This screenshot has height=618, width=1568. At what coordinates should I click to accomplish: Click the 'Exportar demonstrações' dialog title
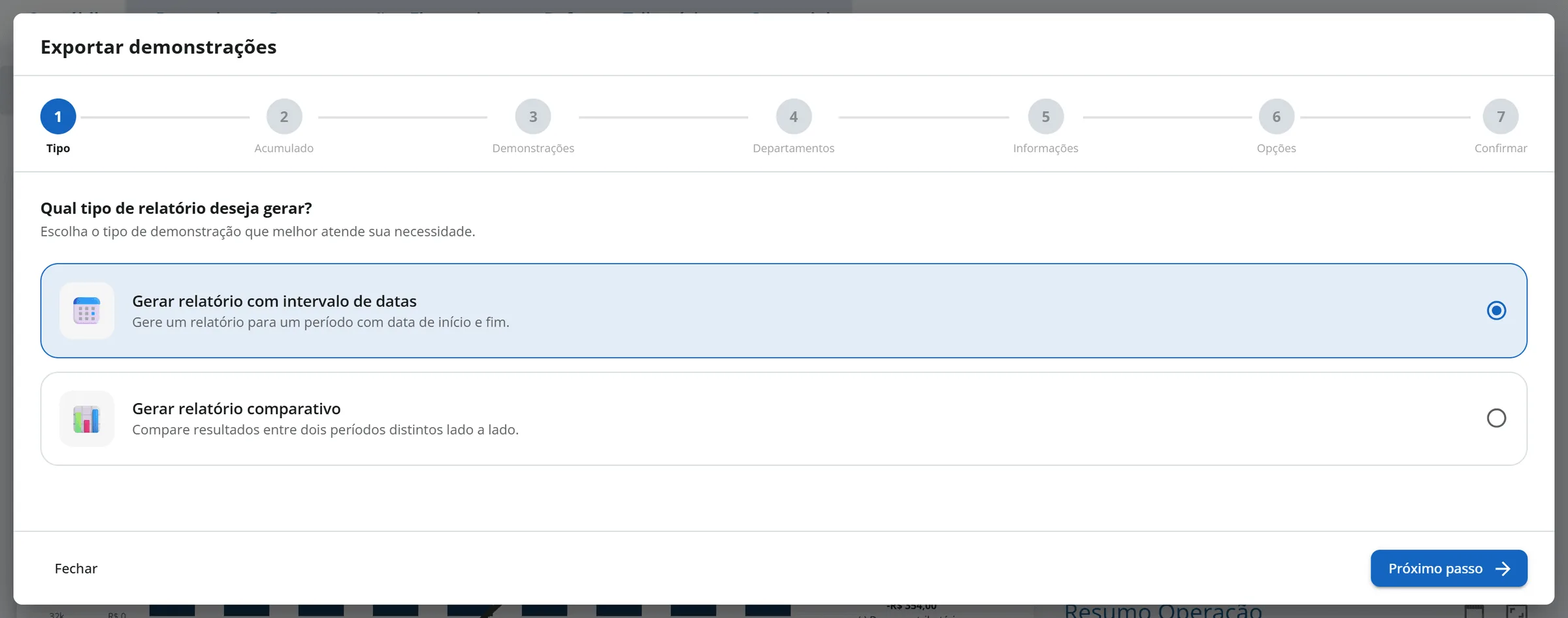pos(159,47)
